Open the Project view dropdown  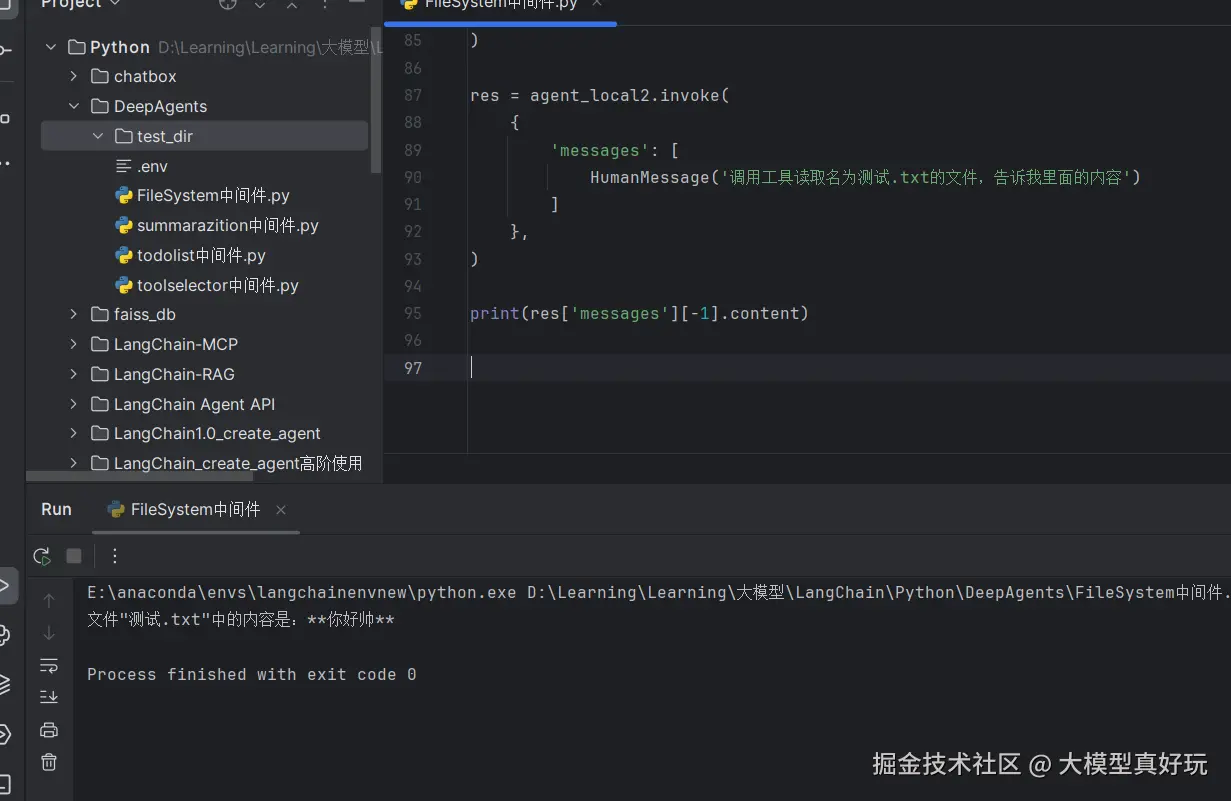[x=81, y=5]
